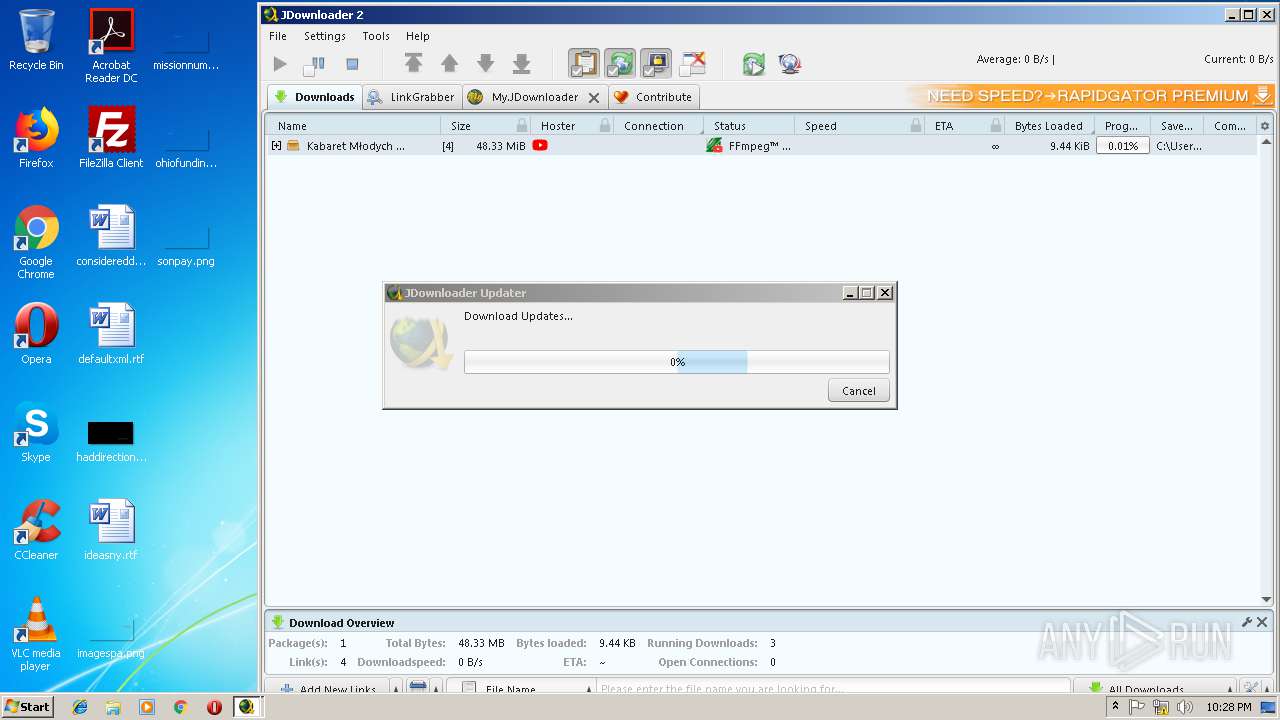Screen dimensions: 1280x720
Task: Open Internet Explorer from the taskbar
Action: [x=80, y=707]
